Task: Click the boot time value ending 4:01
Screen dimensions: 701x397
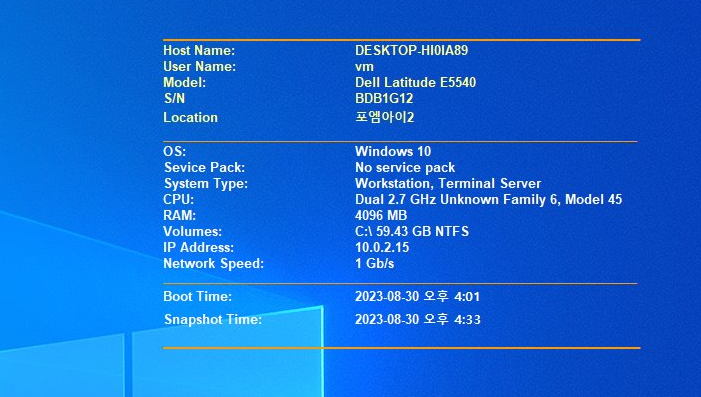Action: click(417, 296)
